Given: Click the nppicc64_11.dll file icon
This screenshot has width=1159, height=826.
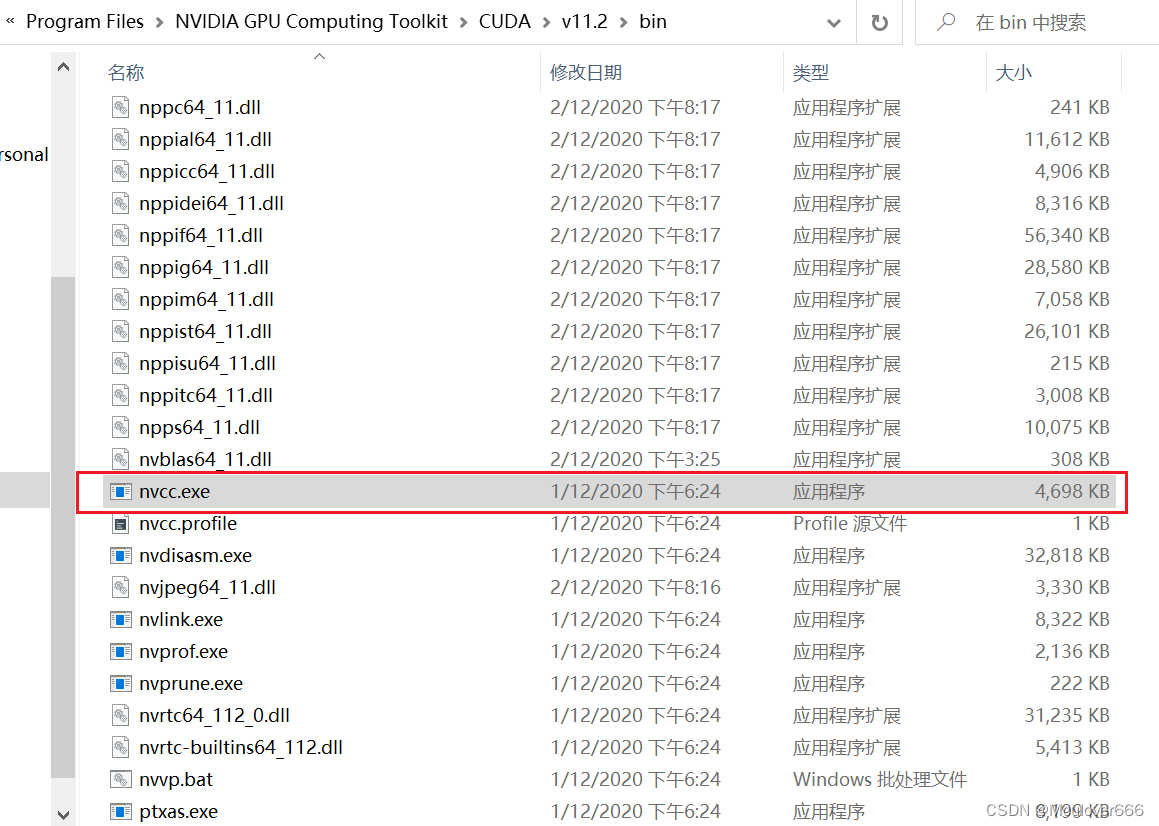Looking at the screenshot, I should 120,172.
